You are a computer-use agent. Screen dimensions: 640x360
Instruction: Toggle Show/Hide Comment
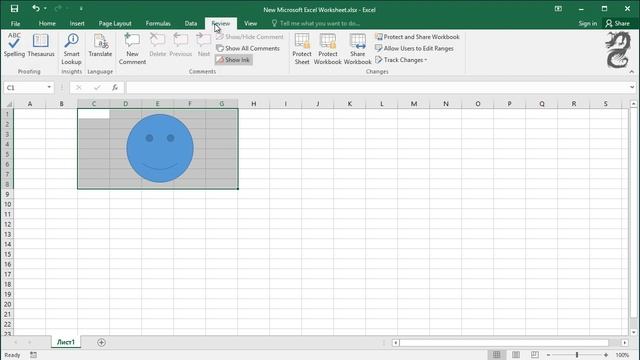[249, 37]
